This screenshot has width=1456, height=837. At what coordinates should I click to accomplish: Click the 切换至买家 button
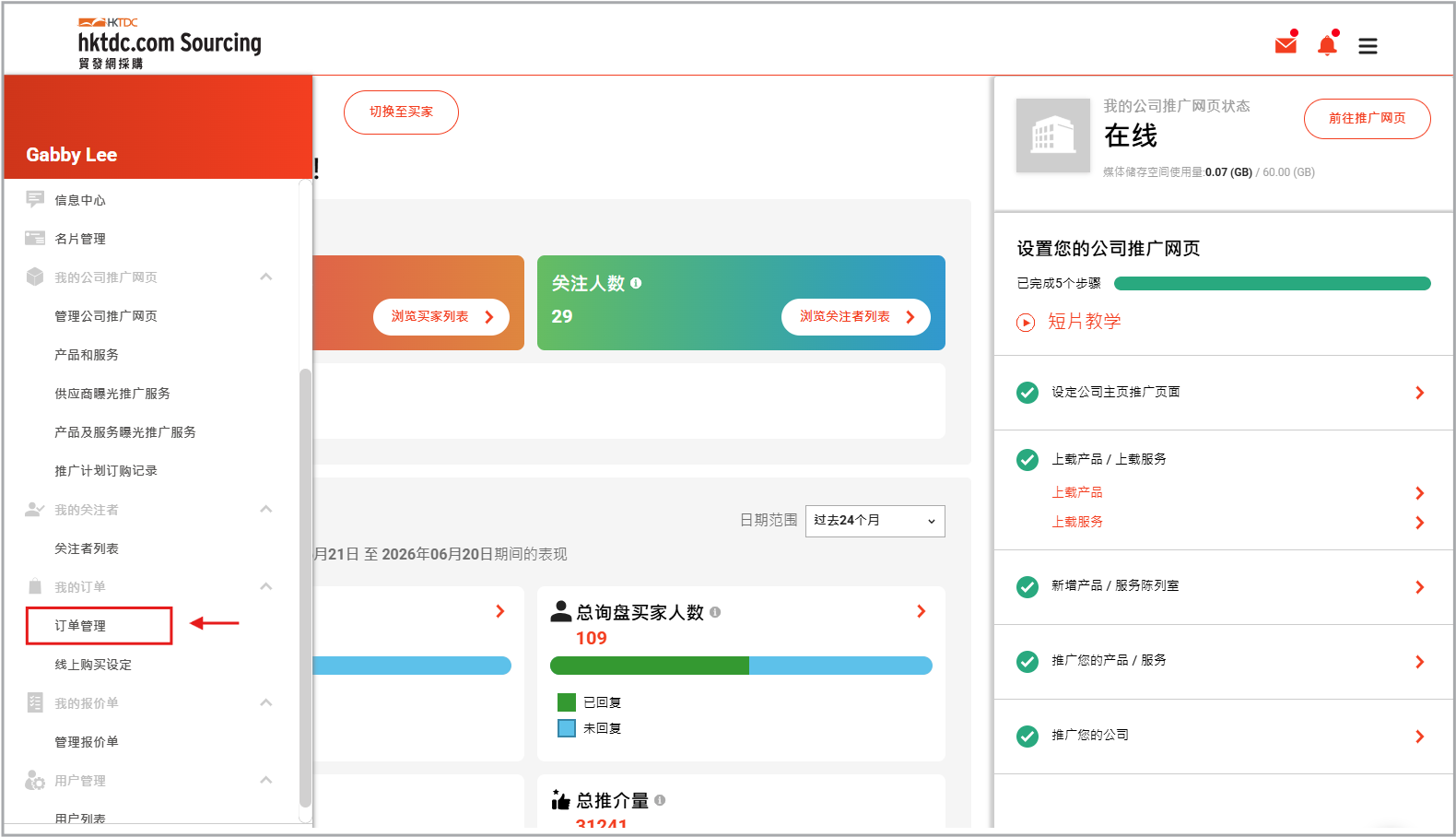401,112
